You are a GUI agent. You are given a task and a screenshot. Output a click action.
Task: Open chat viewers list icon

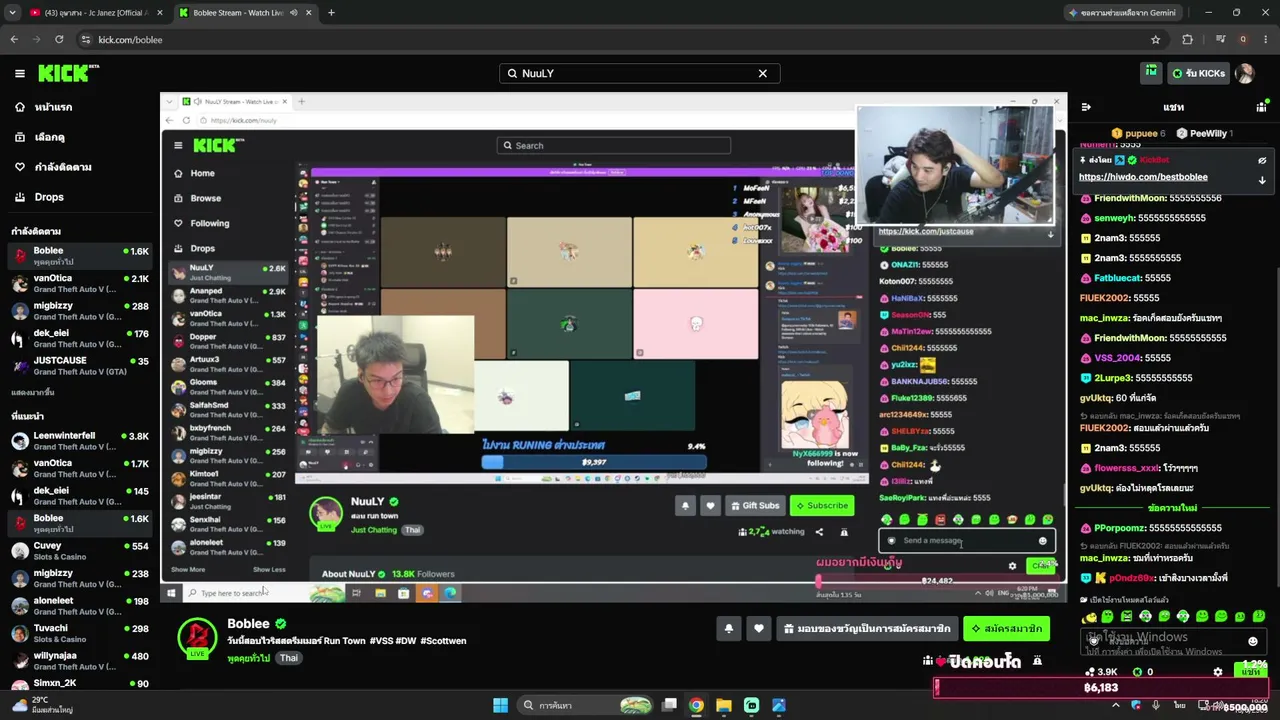(x=1262, y=107)
